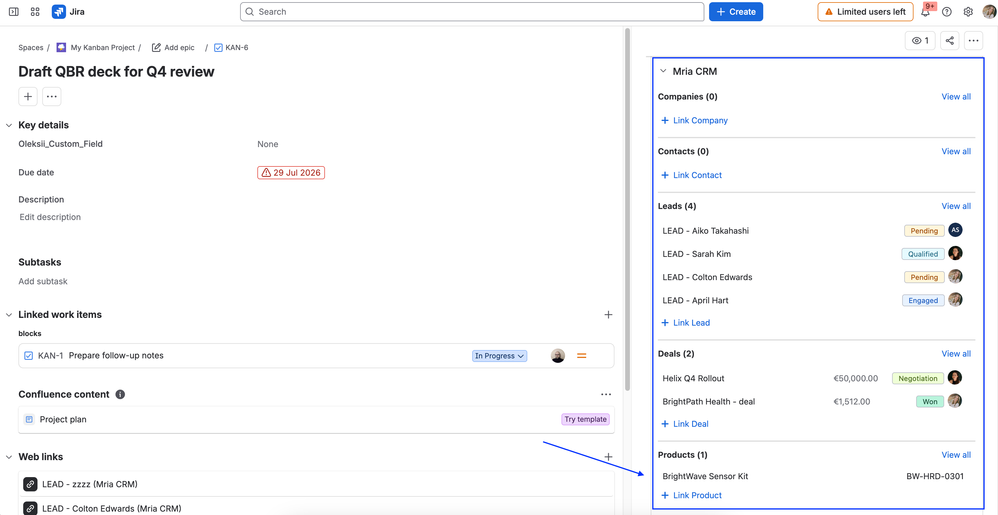
Task: Open LEAD - Aiko Takahashi
Action: pyautogui.click(x=706, y=230)
